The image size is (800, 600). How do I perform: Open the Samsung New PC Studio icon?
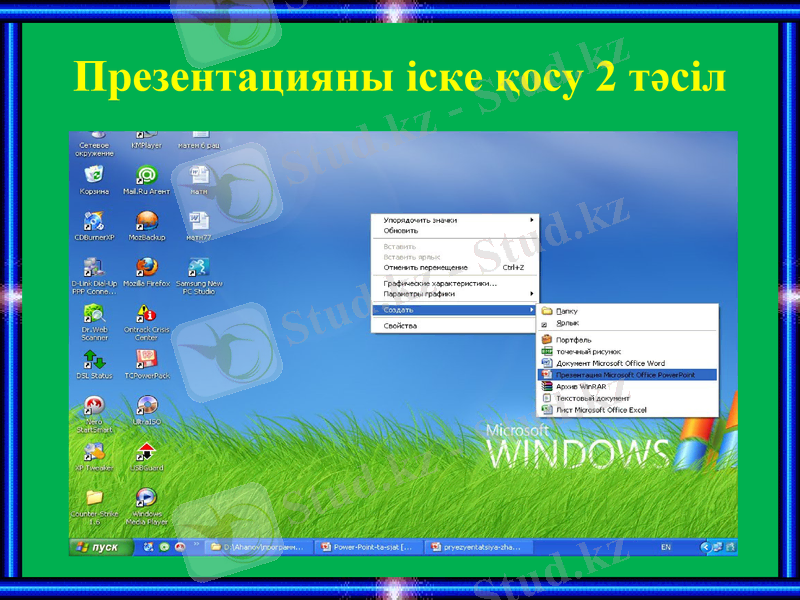point(198,268)
